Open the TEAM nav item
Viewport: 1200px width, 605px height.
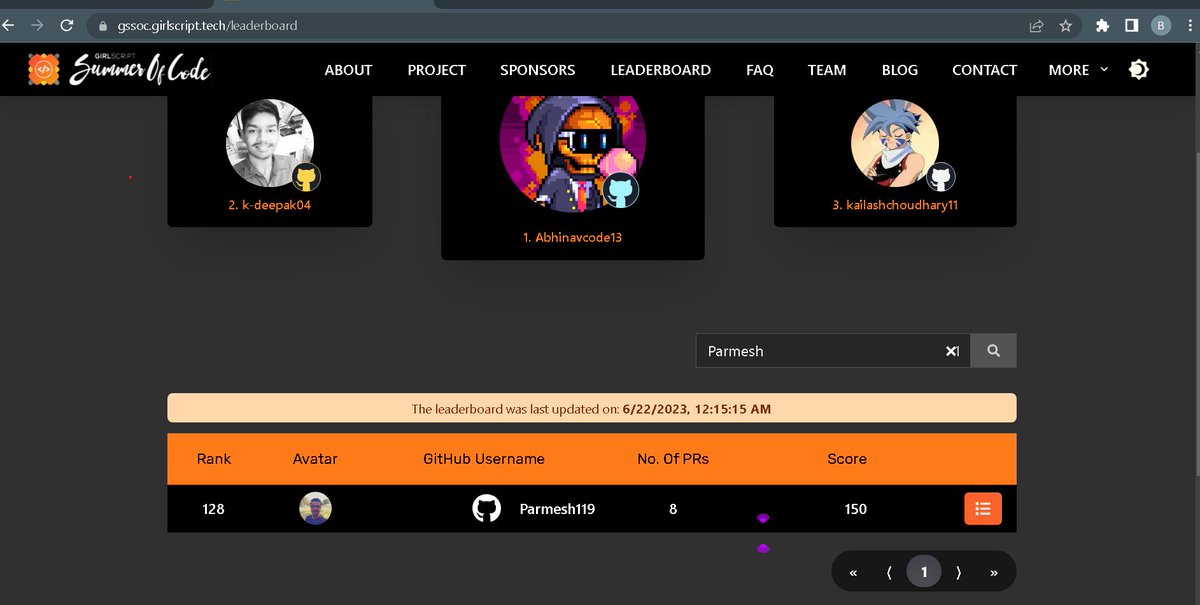827,70
